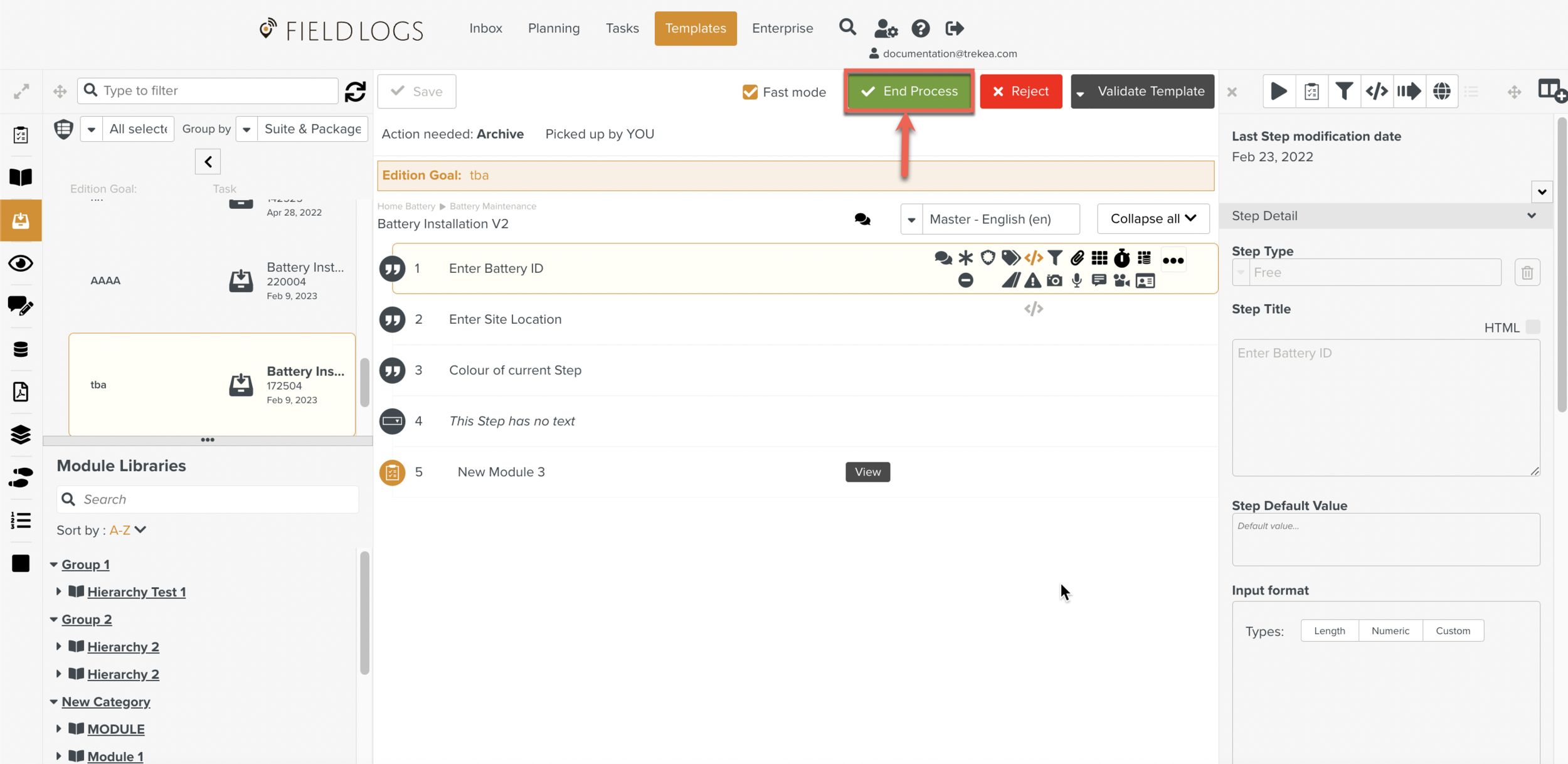This screenshot has height=764, width=1568.
Task: Open the eye icon in left sidebar
Action: coord(21,263)
